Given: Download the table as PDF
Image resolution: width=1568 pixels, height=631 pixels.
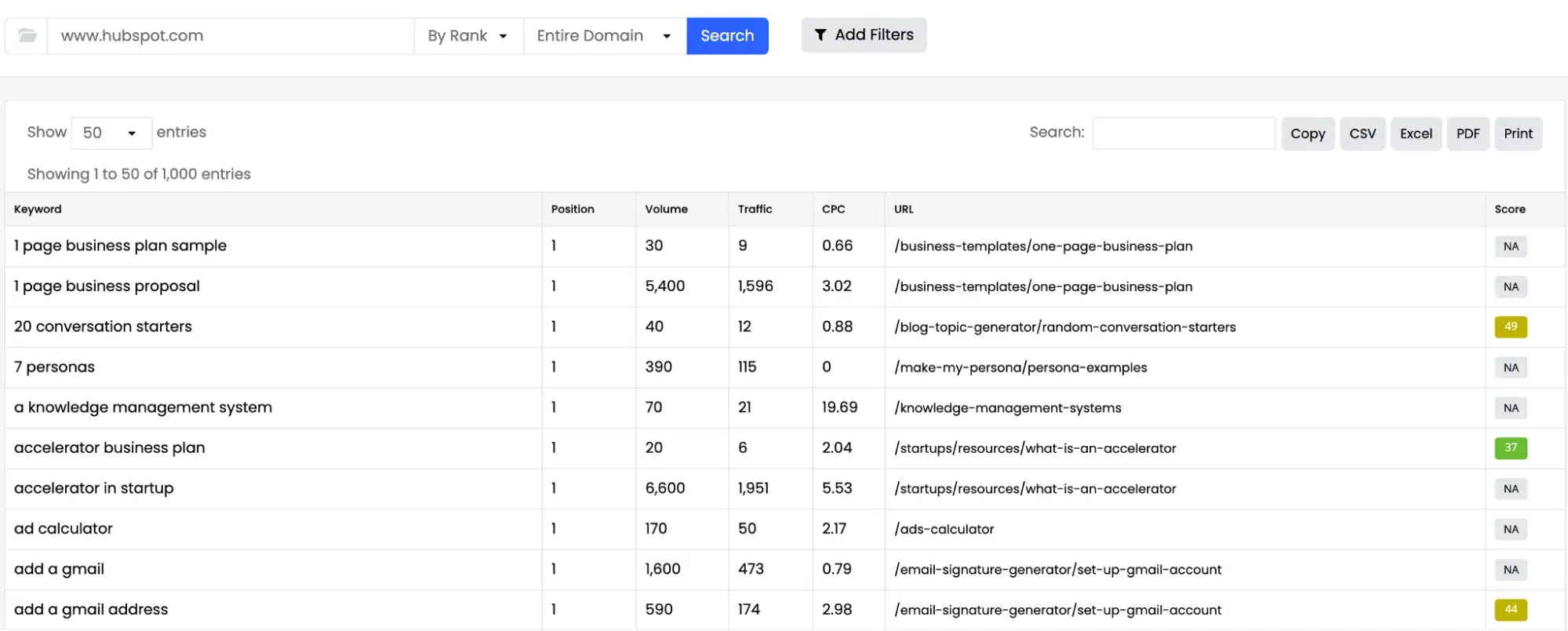Looking at the screenshot, I should [x=1467, y=133].
